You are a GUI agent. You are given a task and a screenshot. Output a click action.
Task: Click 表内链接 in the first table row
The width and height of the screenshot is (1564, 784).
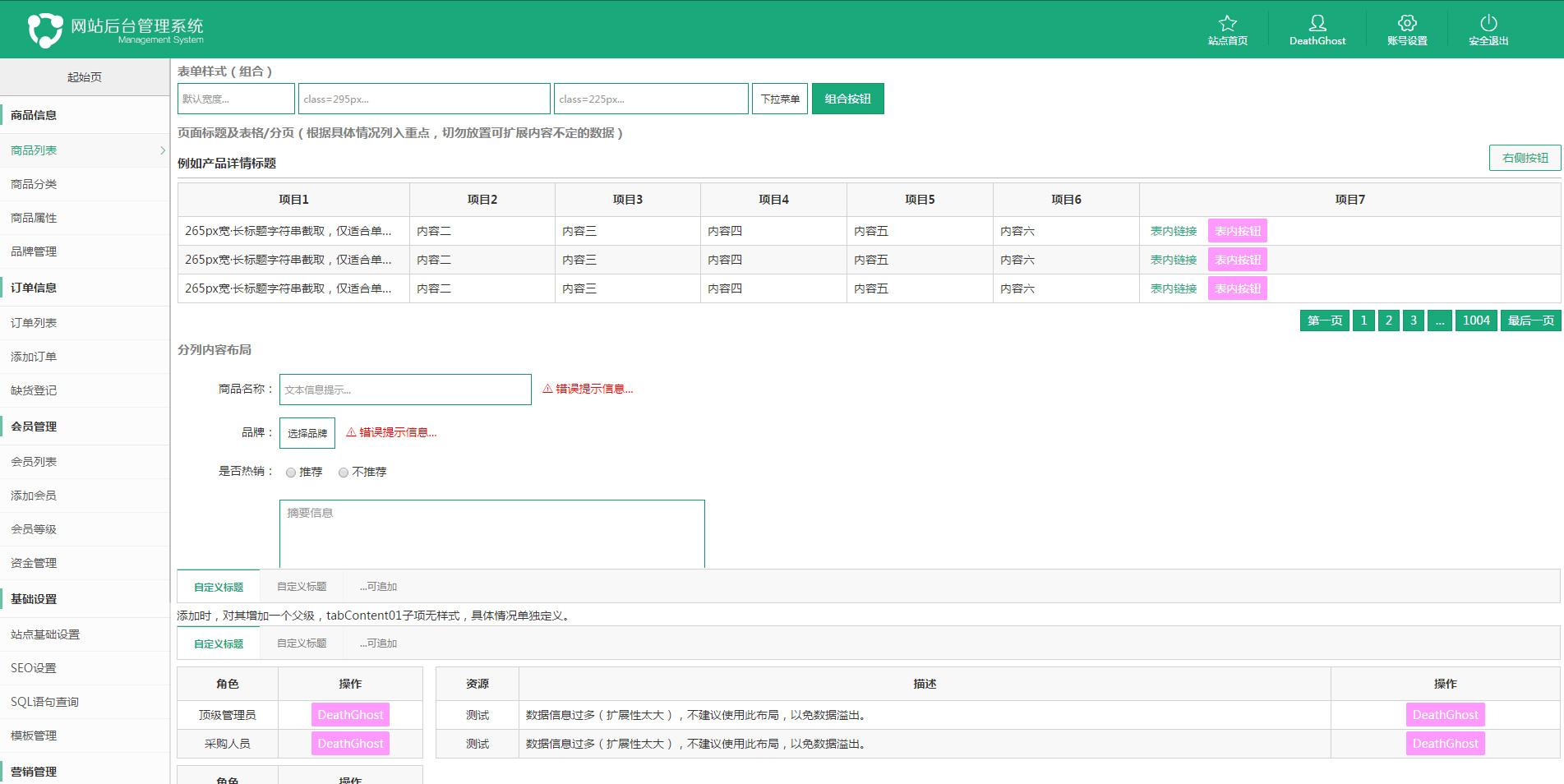point(1173,231)
